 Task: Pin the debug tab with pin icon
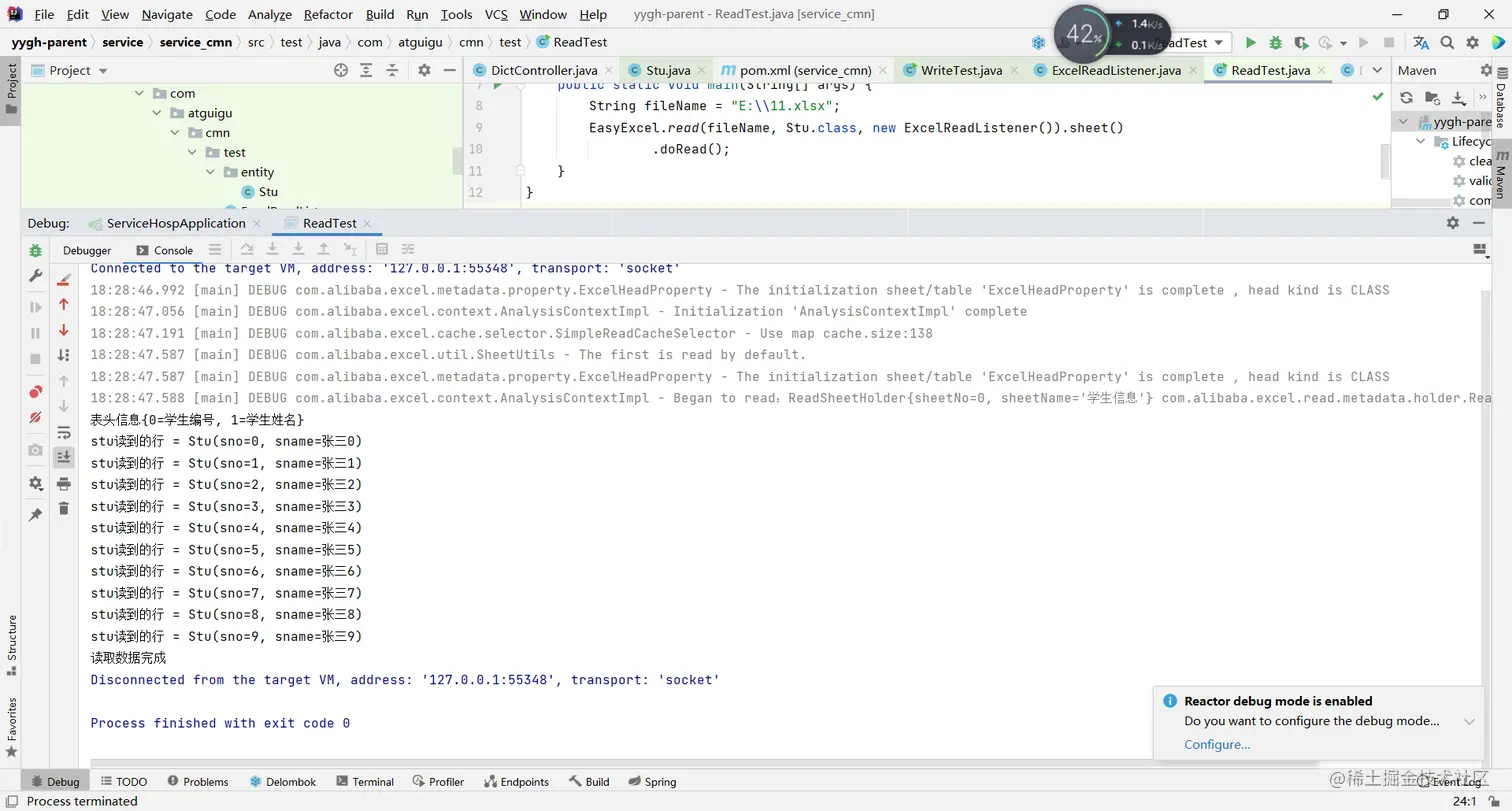(x=36, y=515)
